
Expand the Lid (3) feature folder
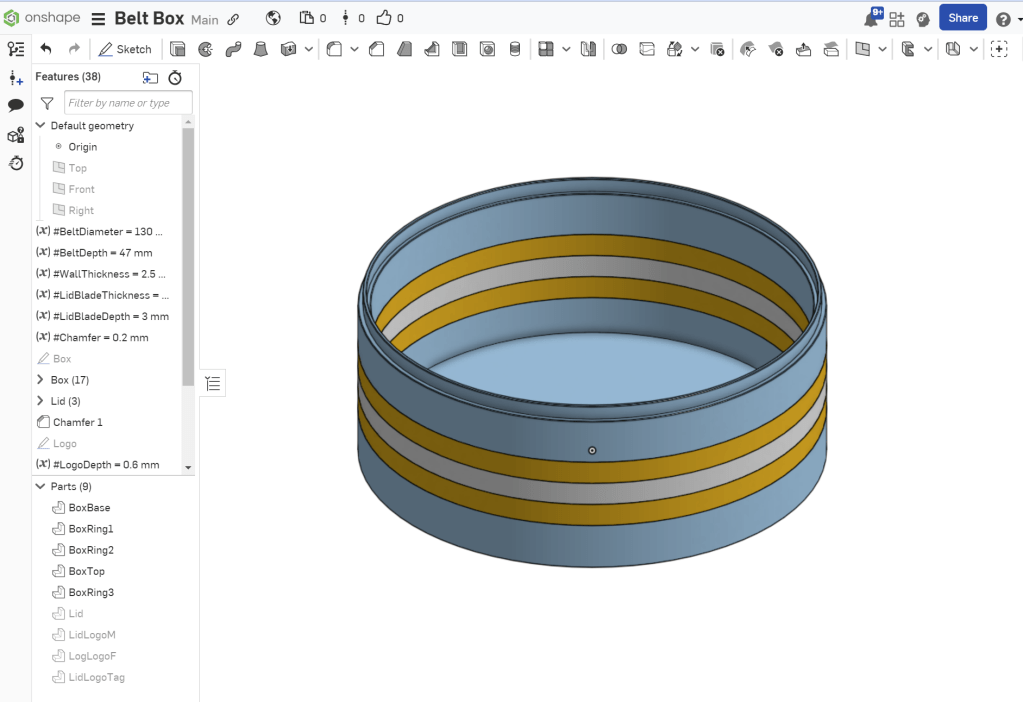click(x=40, y=401)
